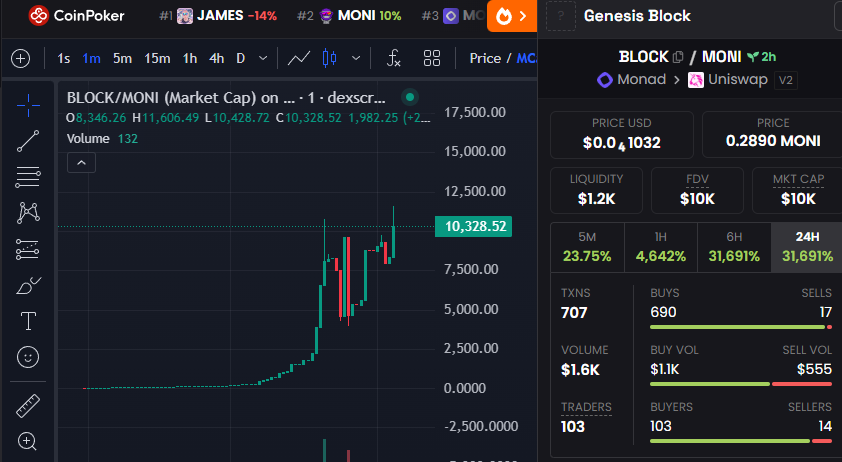Select the candlestick chart style icon
This screenshot has height=462, width=842.
(x=329, y=58)
